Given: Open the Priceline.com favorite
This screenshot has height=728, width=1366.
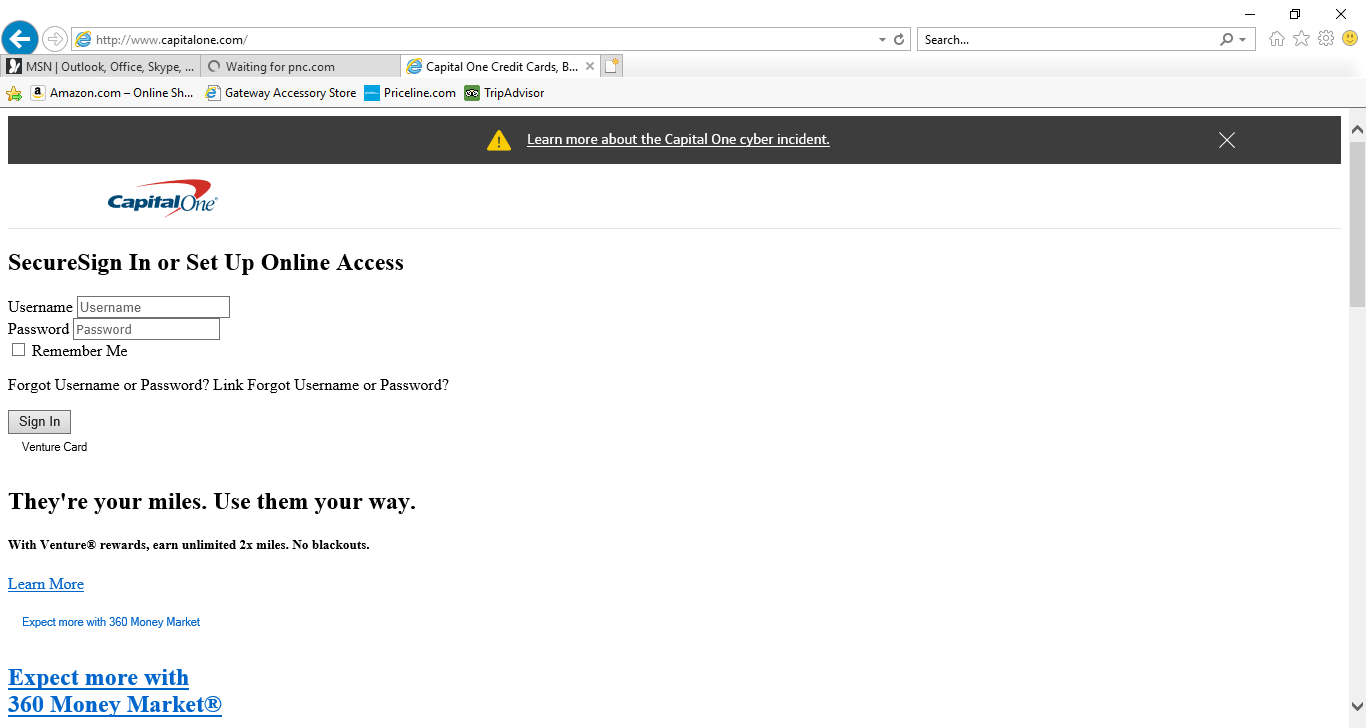Looking at the screenshot, I should coord(410,93).
